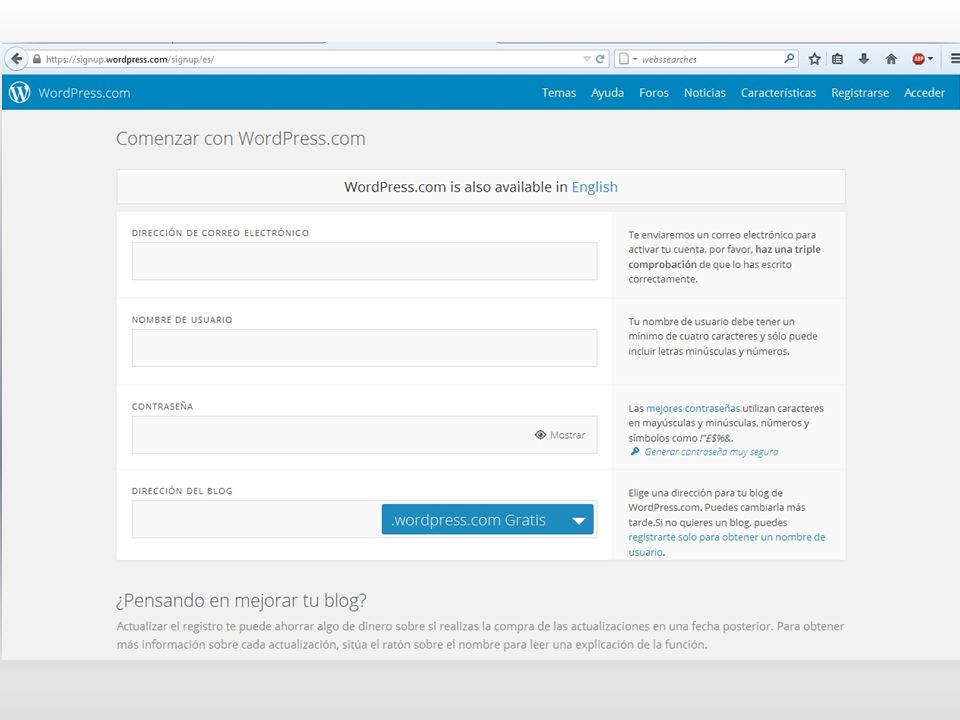Toggle Mostrar password visibility
This screenshot has height=720, width=960.
point(560,435)
